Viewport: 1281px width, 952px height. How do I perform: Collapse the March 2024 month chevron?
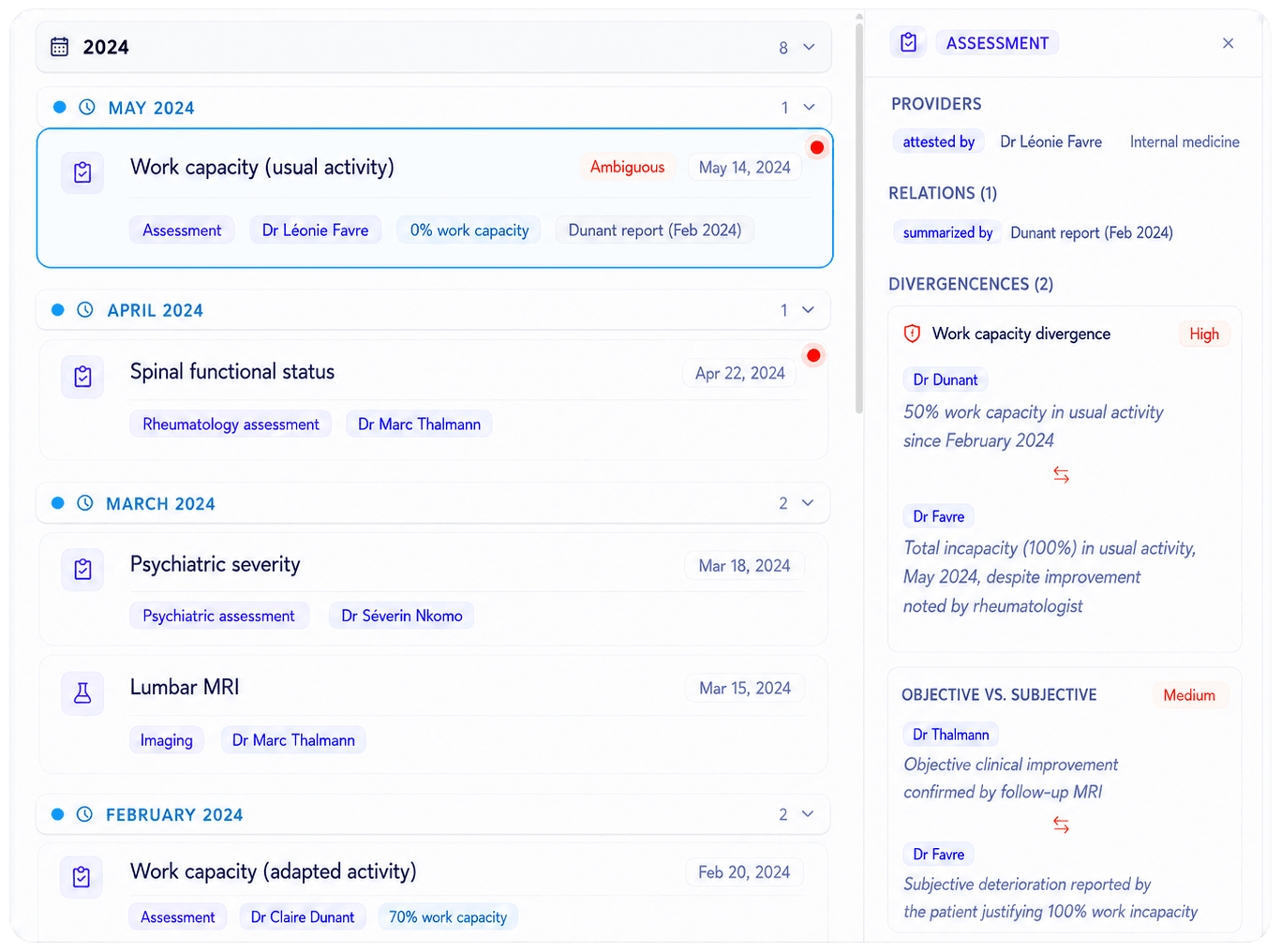[808, 502]
